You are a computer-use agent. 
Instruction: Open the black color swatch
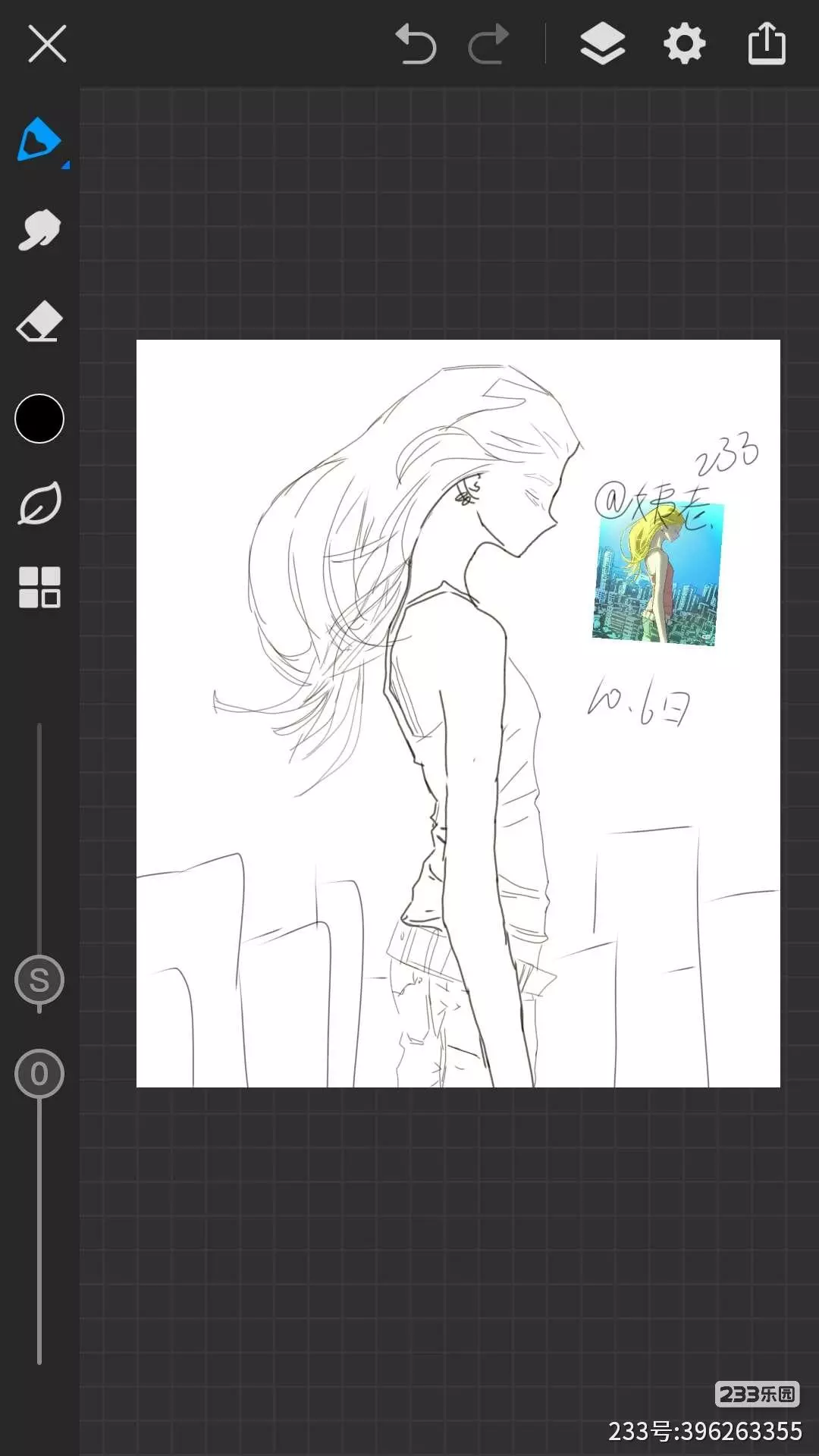click(39, 419)
